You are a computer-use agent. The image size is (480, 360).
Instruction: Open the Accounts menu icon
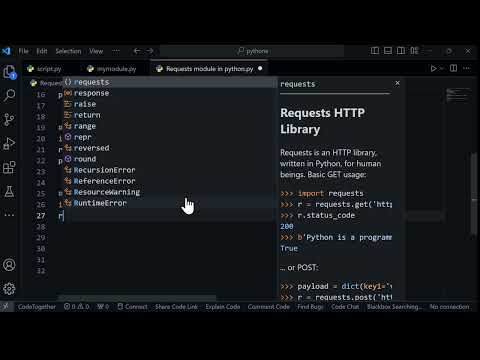click(9, 265)
